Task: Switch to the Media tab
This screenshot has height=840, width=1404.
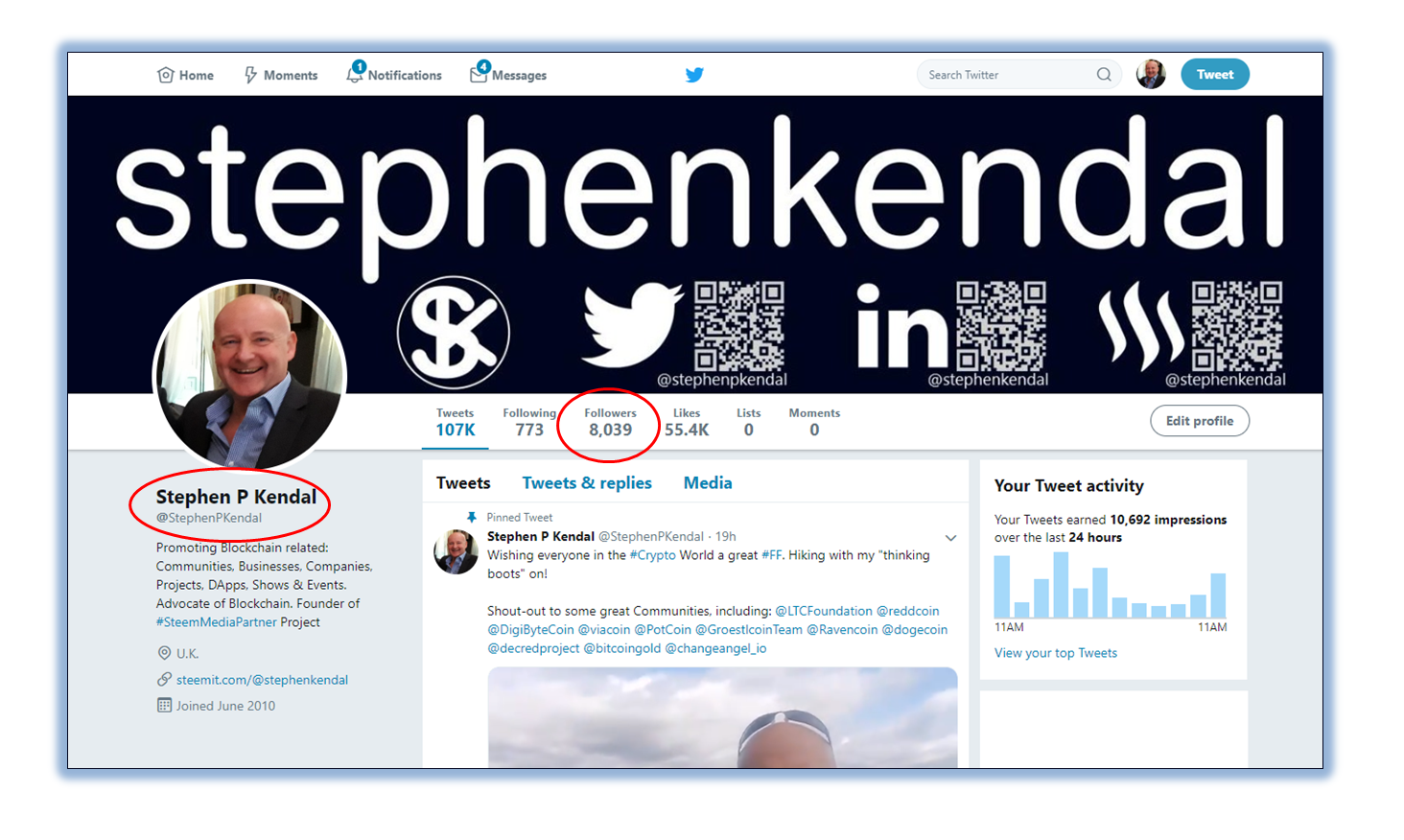Action: pyautogui.click(x=708, y=483)
